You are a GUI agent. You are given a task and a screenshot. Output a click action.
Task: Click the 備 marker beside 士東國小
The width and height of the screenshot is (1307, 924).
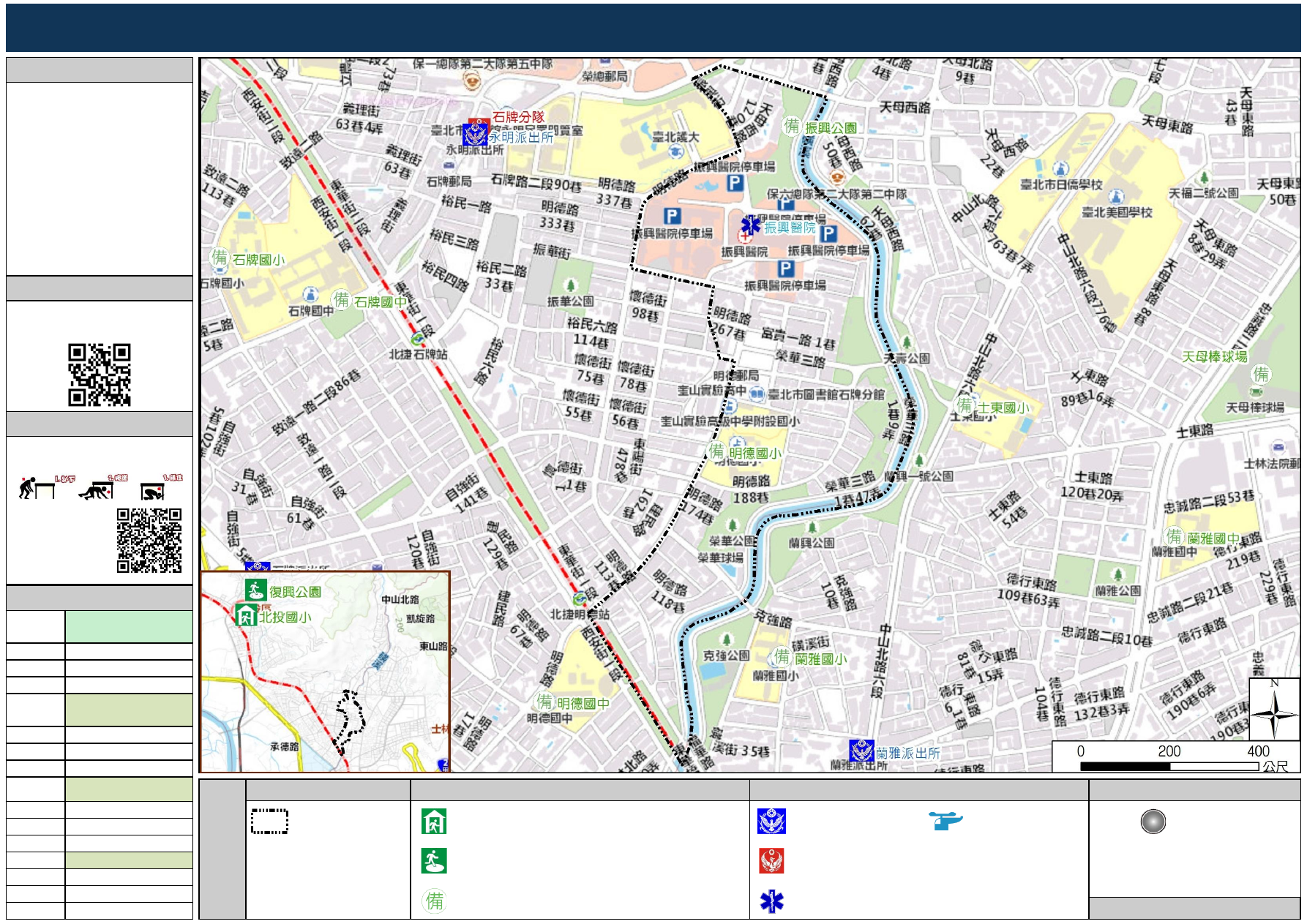(x=965, y=405)
